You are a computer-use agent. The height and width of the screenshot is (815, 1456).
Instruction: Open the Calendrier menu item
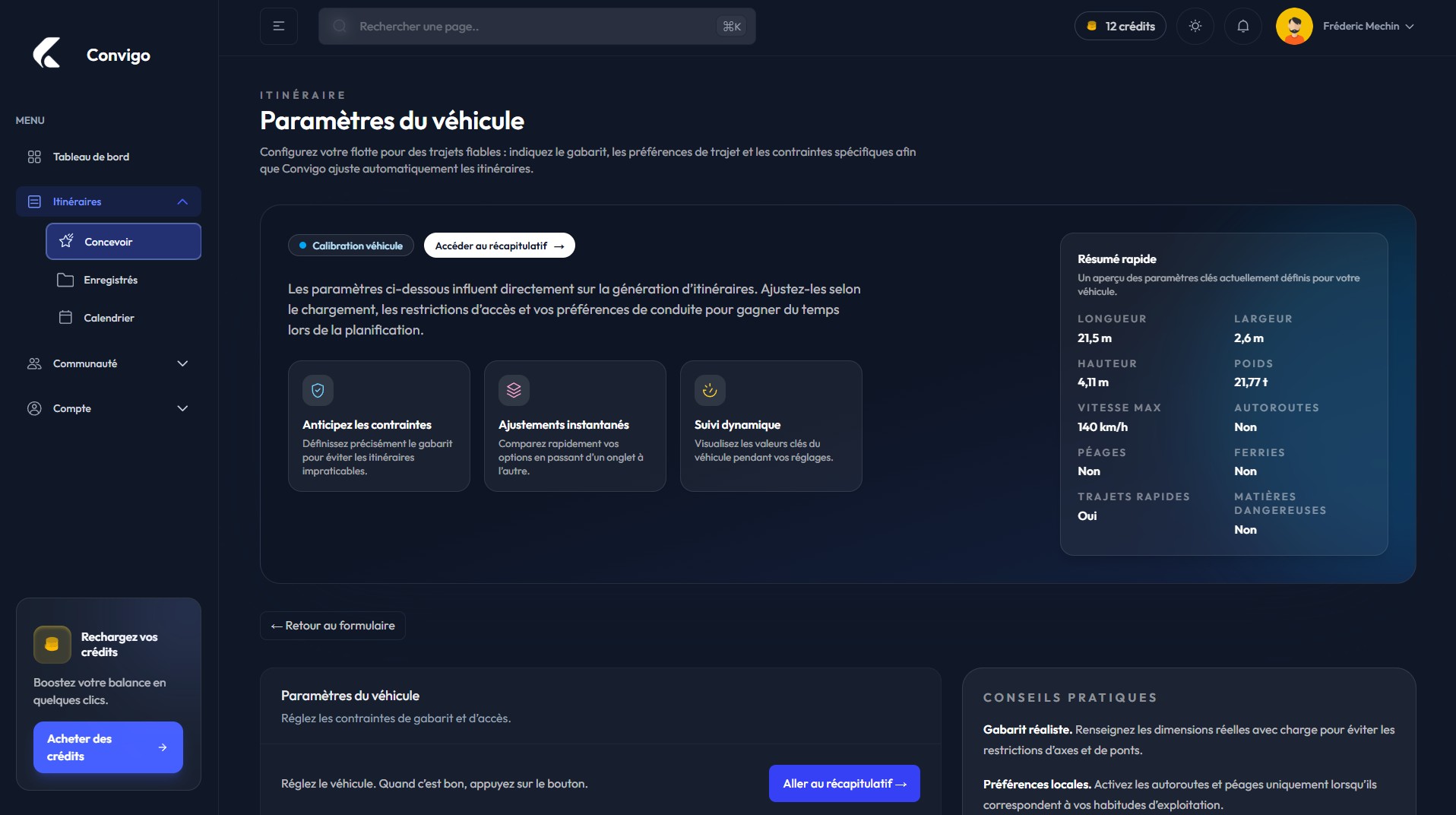point(109,319)
